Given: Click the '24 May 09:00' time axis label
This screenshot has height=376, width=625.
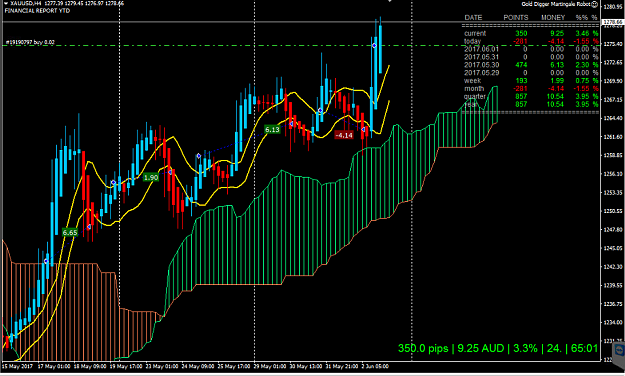Looking at the screenshot, I should coord(198,366).
